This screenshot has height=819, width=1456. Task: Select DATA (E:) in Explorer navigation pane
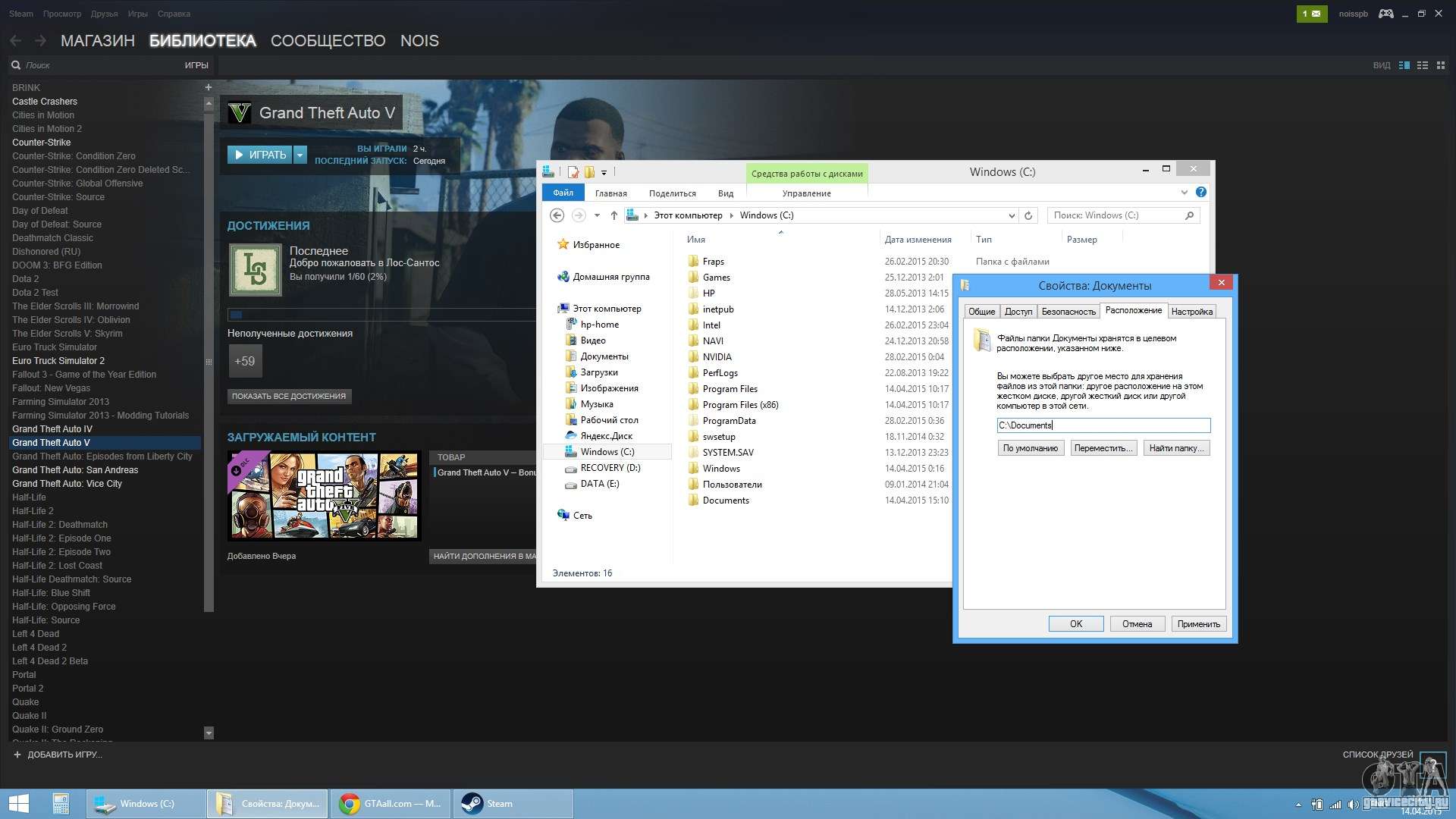coord(599,484)
